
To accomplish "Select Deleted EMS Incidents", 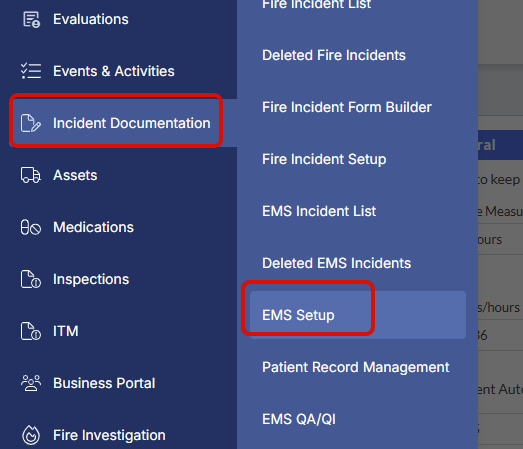I will click(x=337, y=263).
